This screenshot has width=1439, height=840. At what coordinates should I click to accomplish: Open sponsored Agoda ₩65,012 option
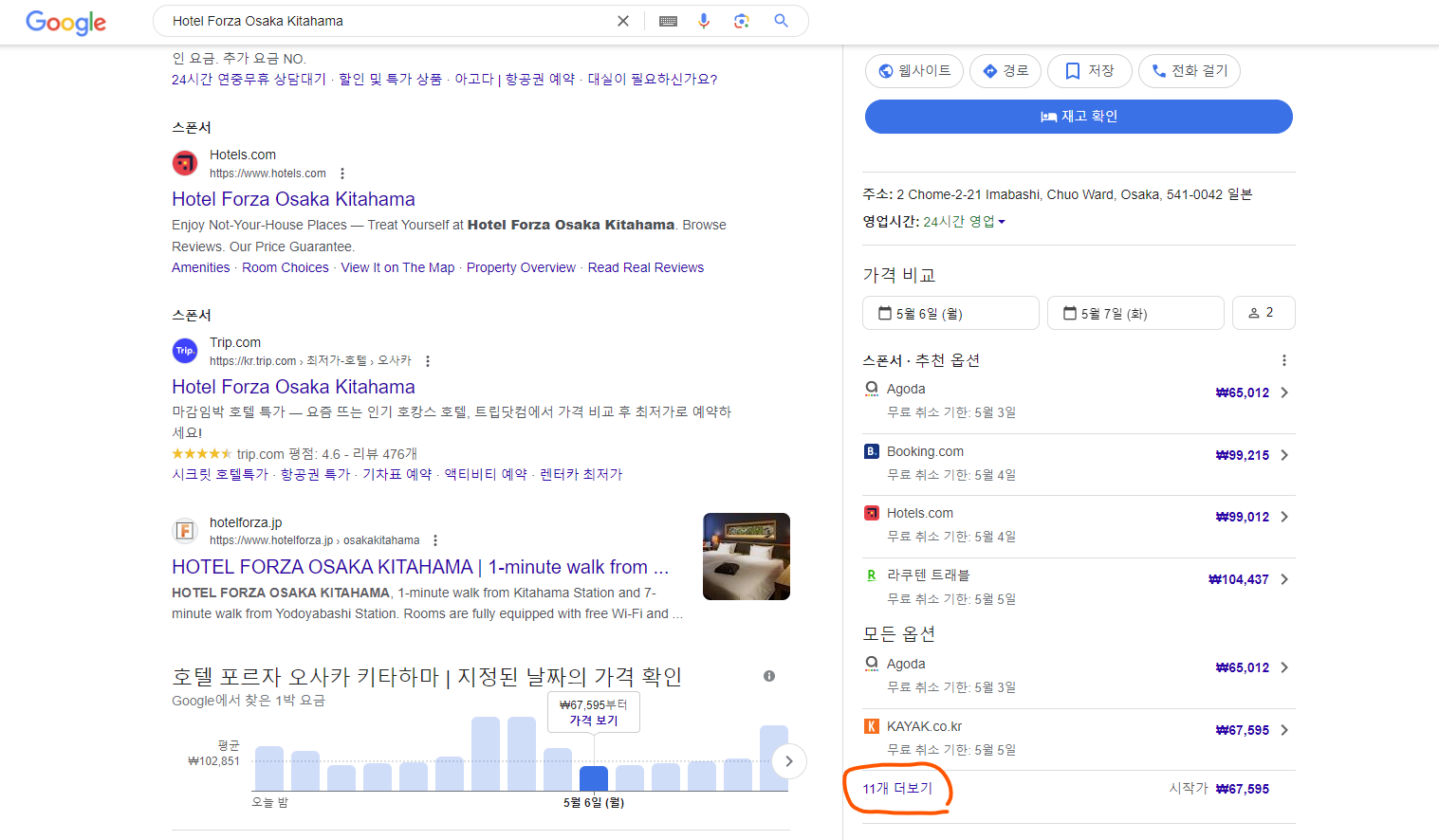point(1079,401)
